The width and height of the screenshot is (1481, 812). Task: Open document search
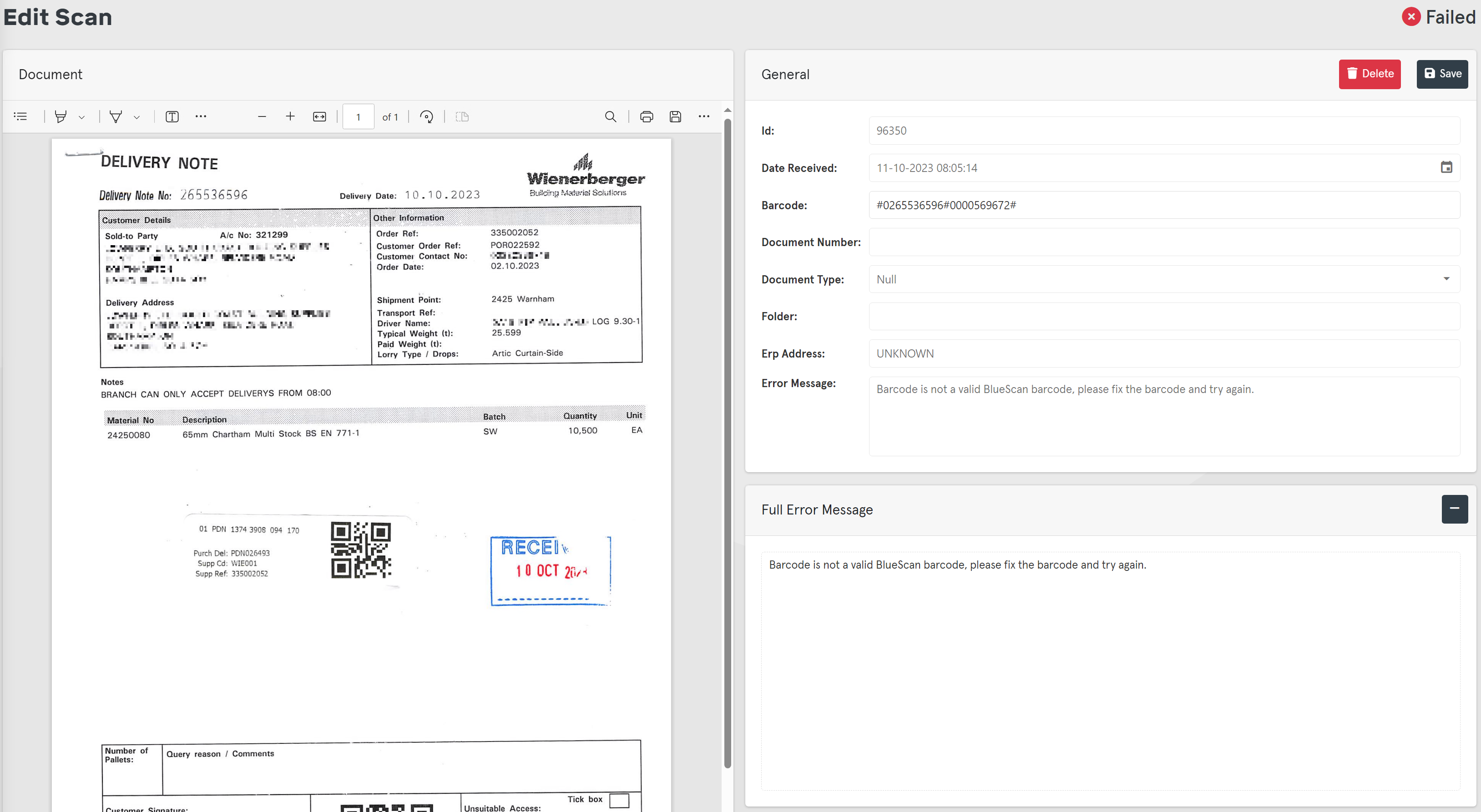tap(611, 116)
